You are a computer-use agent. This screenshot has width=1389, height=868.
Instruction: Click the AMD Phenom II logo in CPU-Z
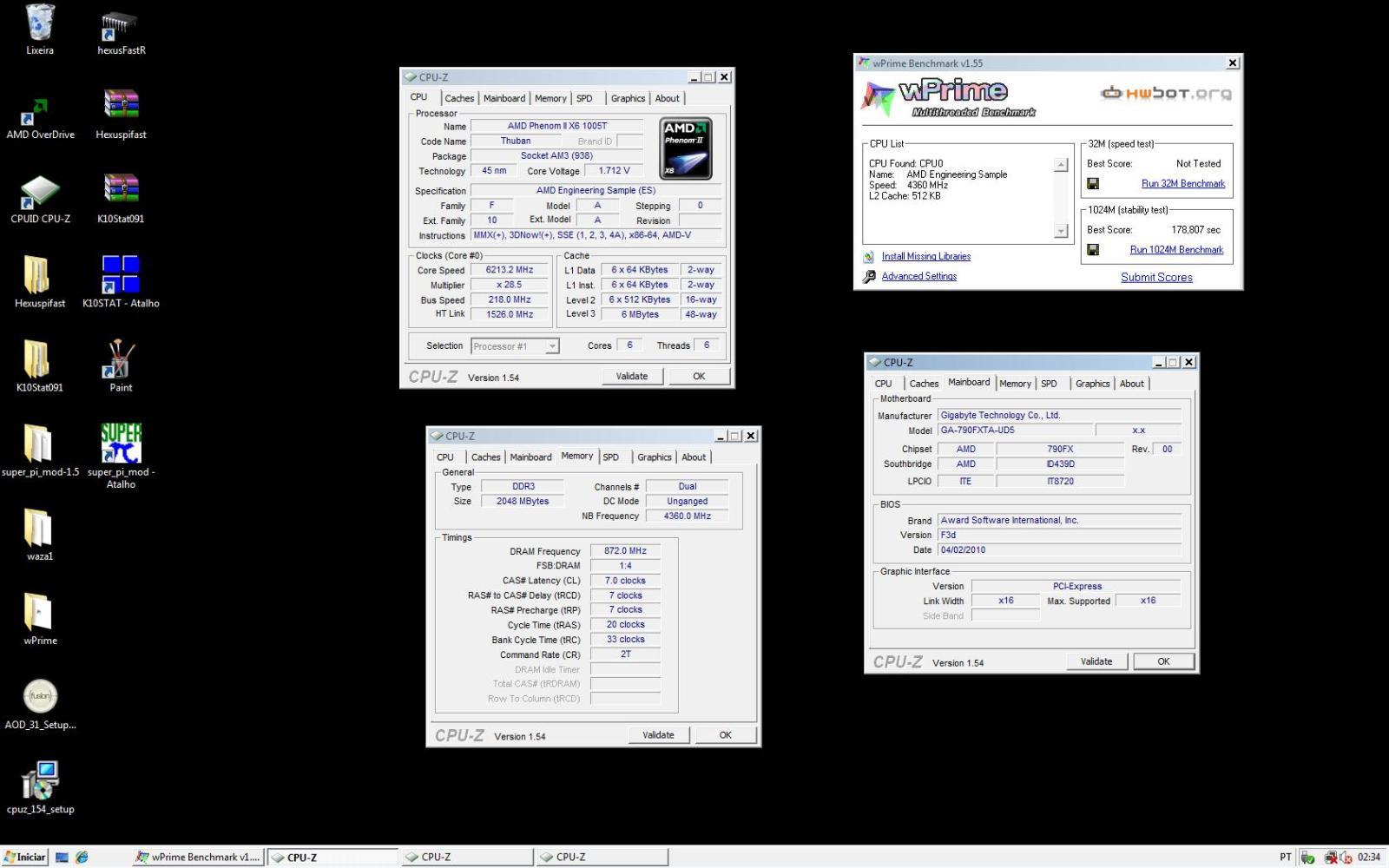[x=686, y=149]
